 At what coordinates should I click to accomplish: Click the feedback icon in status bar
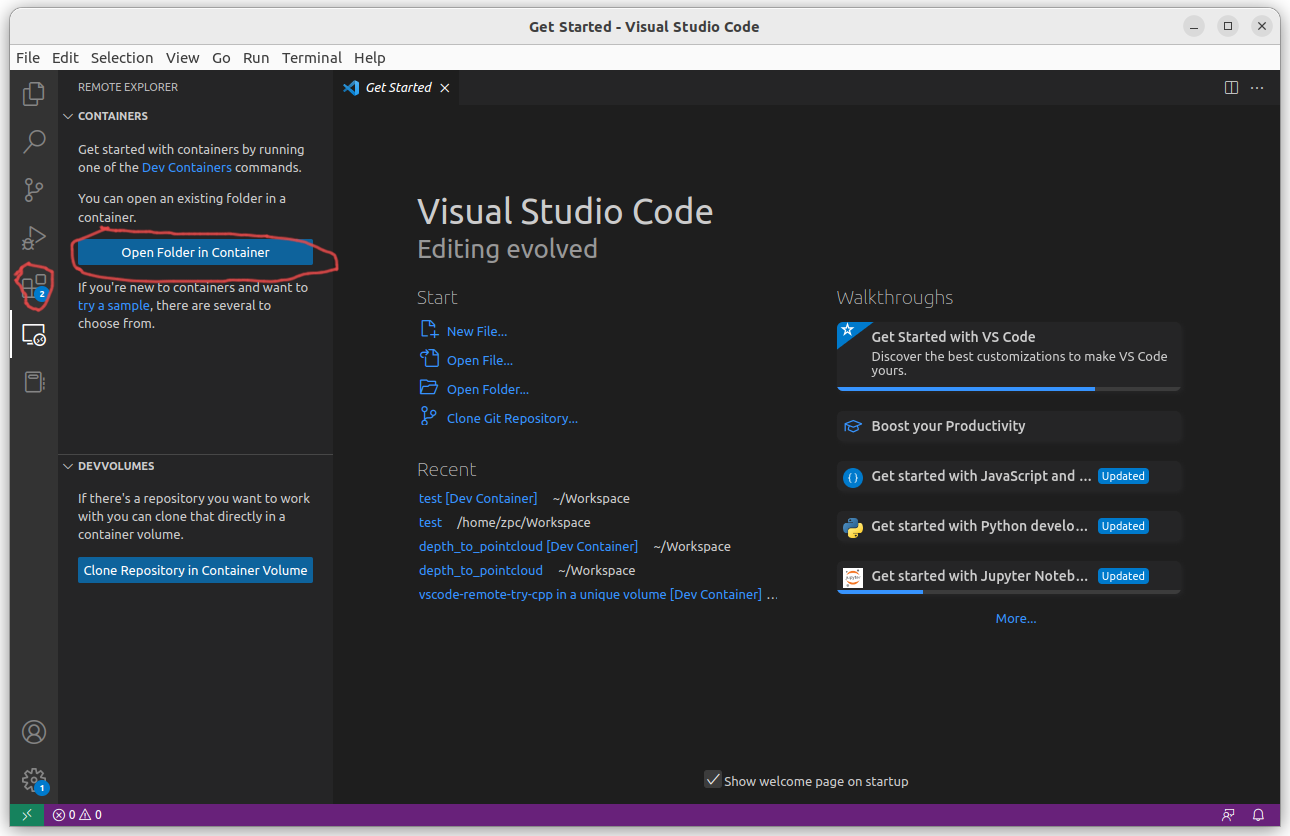(1228, 815)
